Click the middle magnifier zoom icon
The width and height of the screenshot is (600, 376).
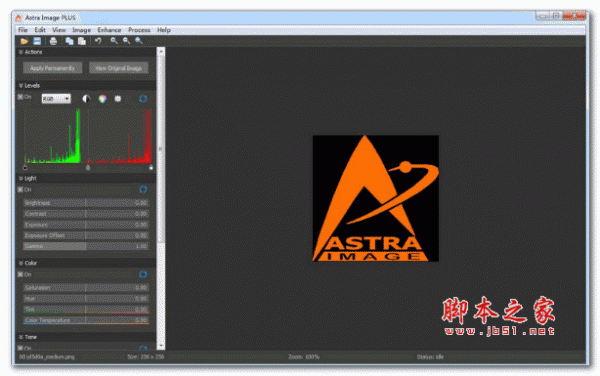point(126,41)
